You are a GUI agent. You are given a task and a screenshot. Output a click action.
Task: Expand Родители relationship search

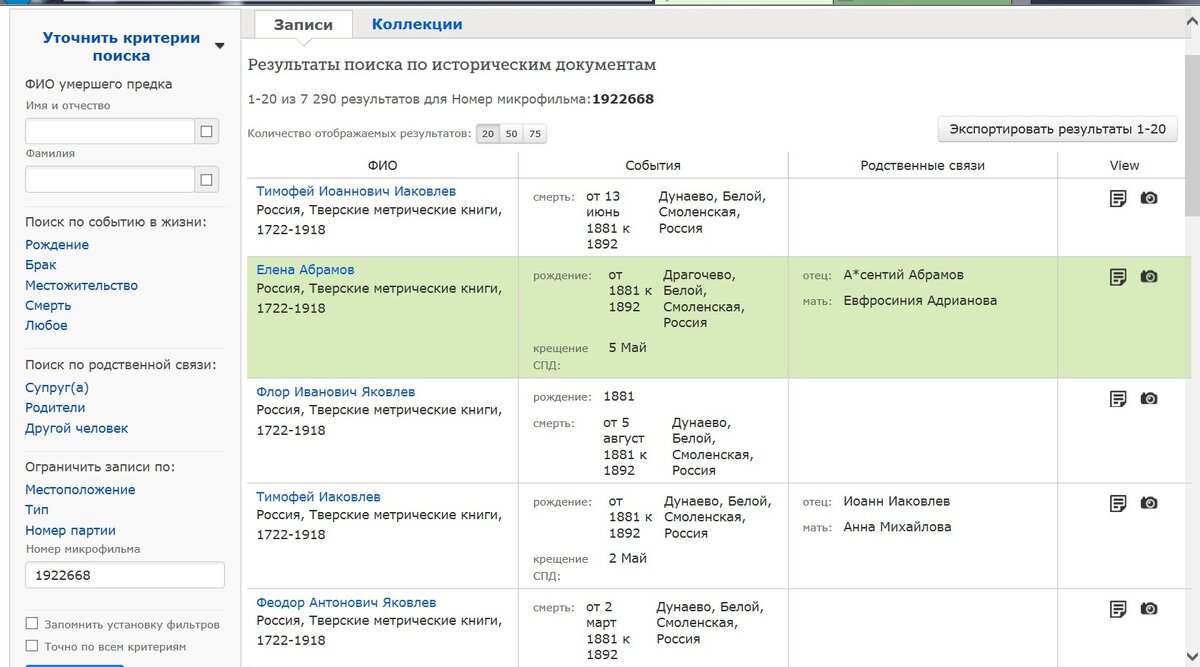click(x=55, y=408)
